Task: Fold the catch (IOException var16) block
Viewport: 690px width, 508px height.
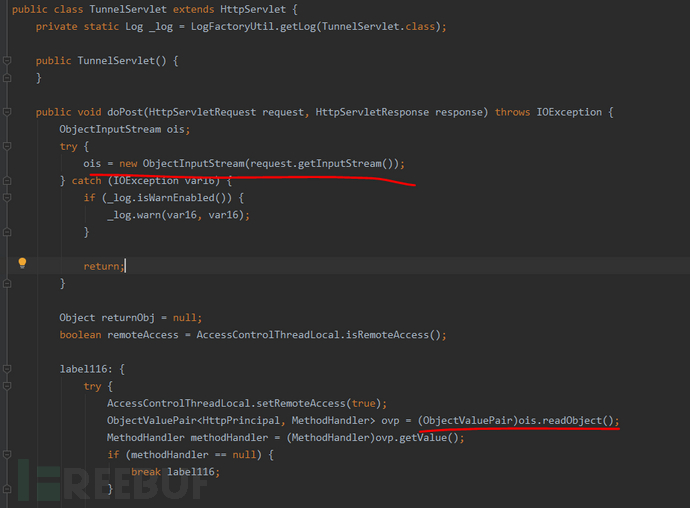Action: (7, 180)
